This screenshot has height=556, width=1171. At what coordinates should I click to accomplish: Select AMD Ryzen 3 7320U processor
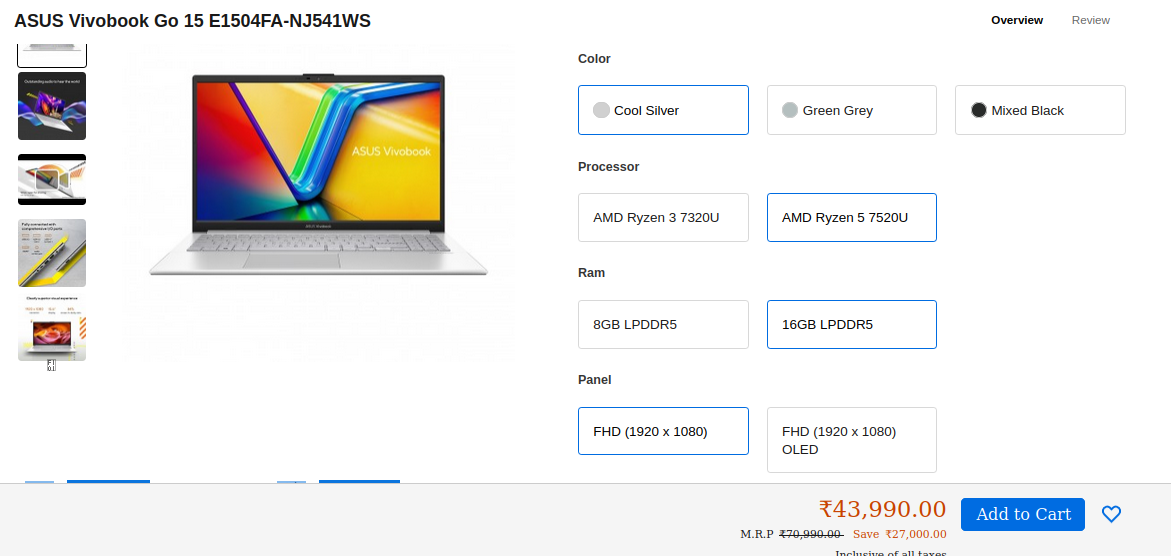click(x=663, y=217)
